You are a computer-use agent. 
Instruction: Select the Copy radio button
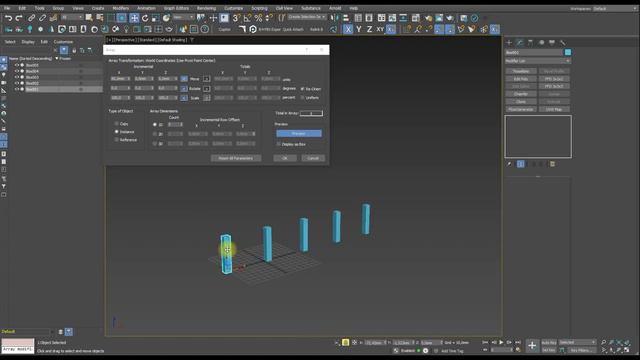click(x=116, y=124)
